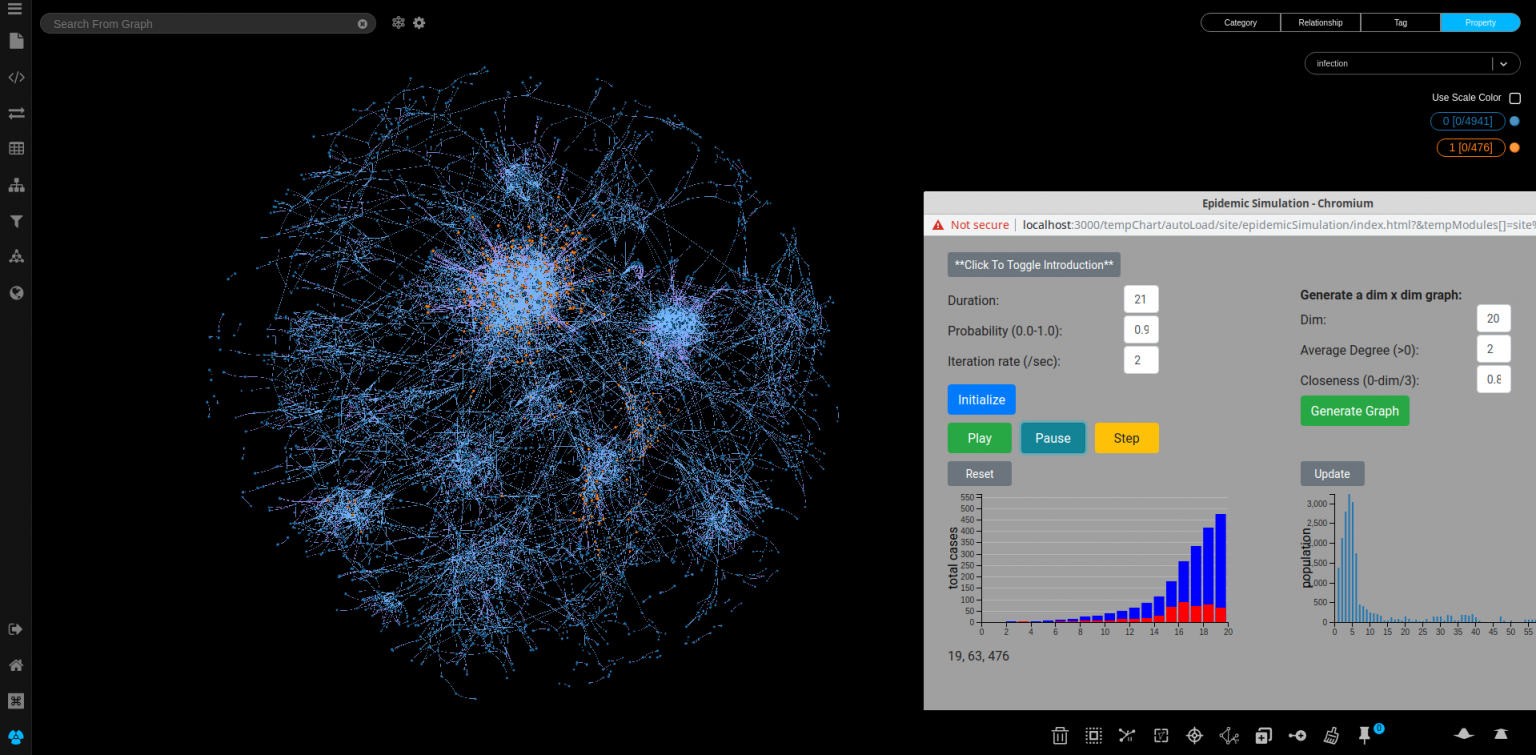Toggle the orange 1 [0/476] infection legend
The image size is (1536, 755).
(x=1470, y=147)
